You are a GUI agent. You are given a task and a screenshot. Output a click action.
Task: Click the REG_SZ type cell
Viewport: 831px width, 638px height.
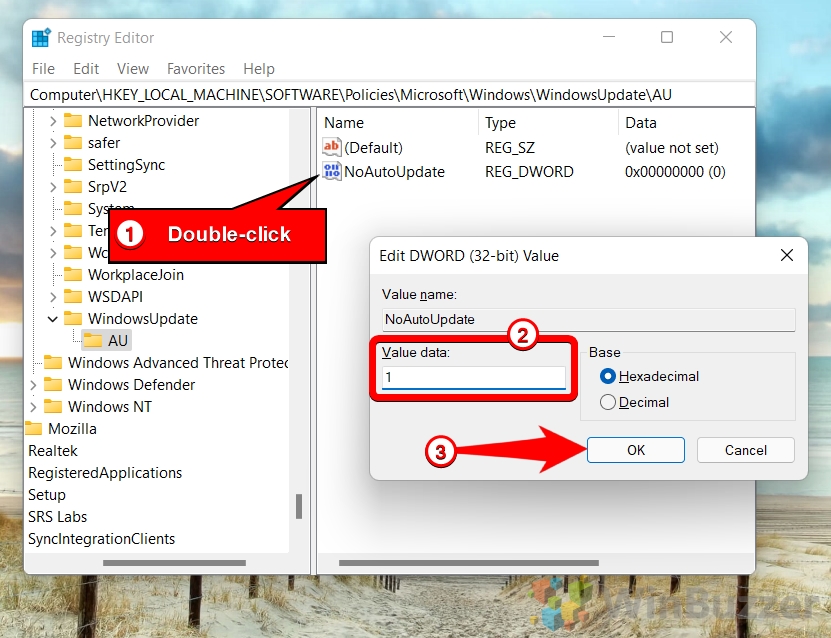click(x=510, y=147)
